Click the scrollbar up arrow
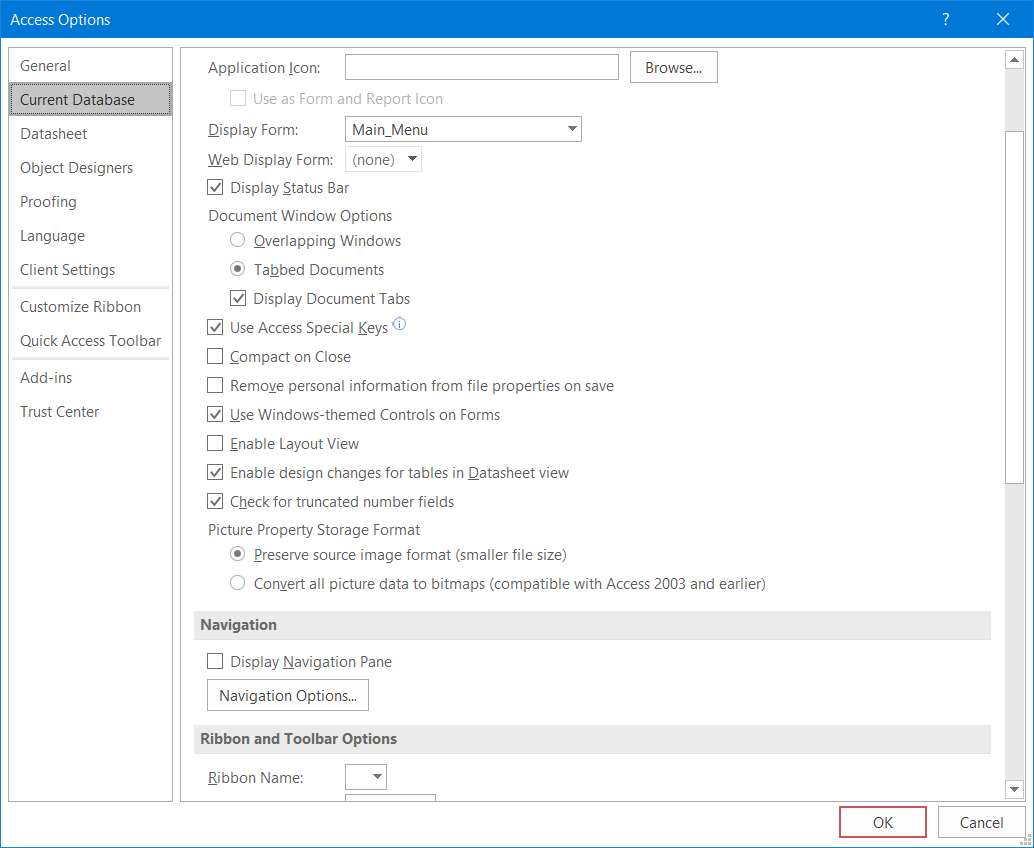 pyautogui.click(x=1014, y=60)
